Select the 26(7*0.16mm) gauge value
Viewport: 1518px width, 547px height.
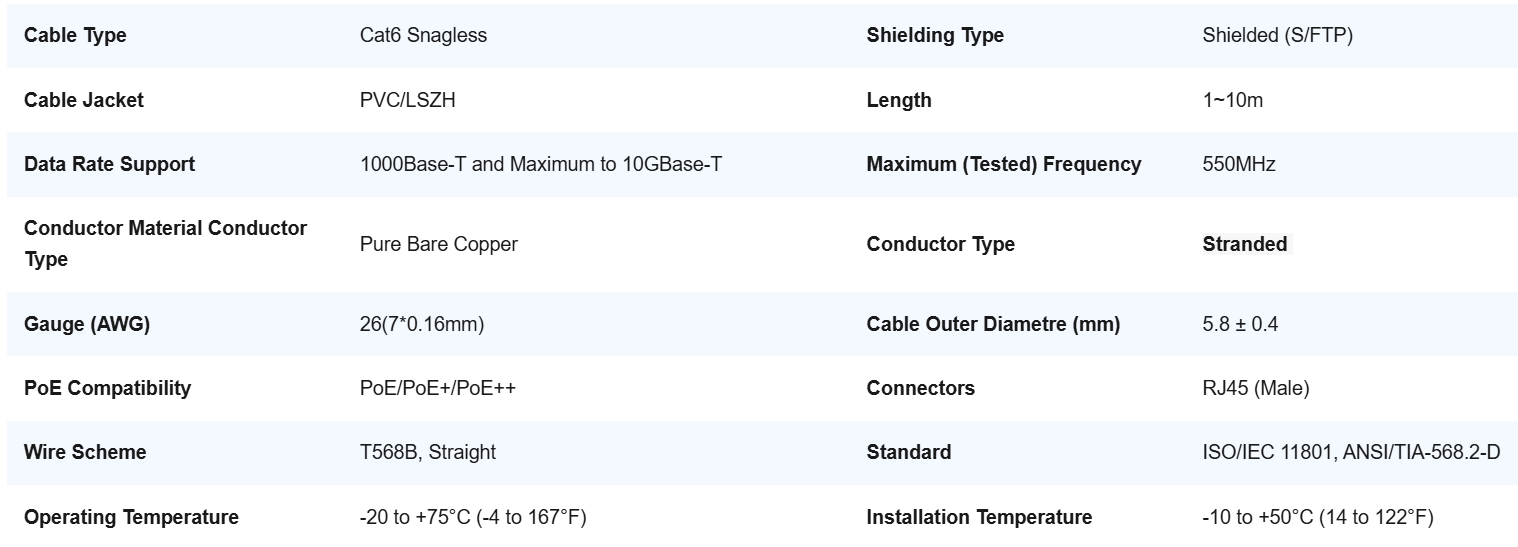click(422, 324)
